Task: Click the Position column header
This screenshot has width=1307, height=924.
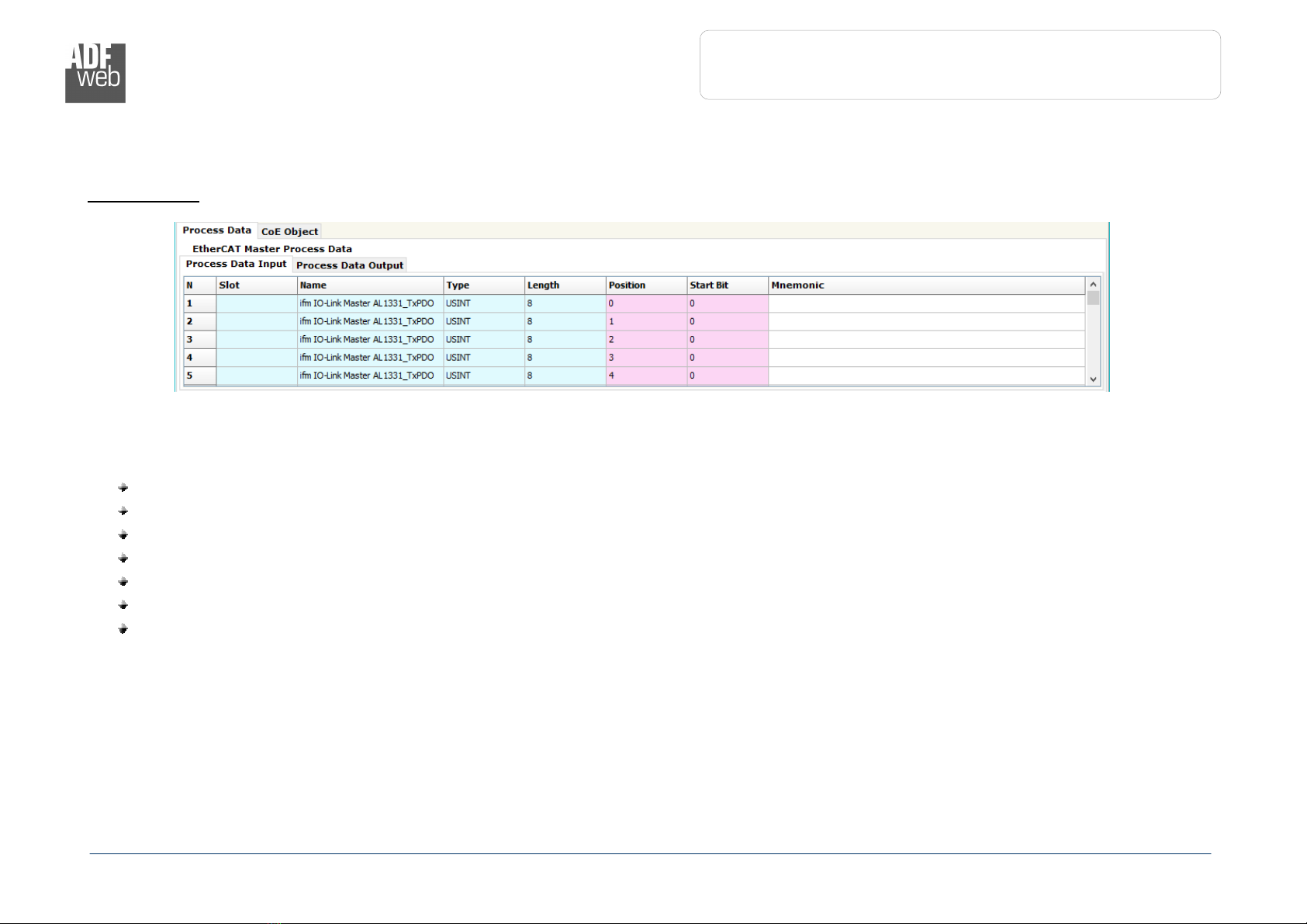Action: click(646, 285)
